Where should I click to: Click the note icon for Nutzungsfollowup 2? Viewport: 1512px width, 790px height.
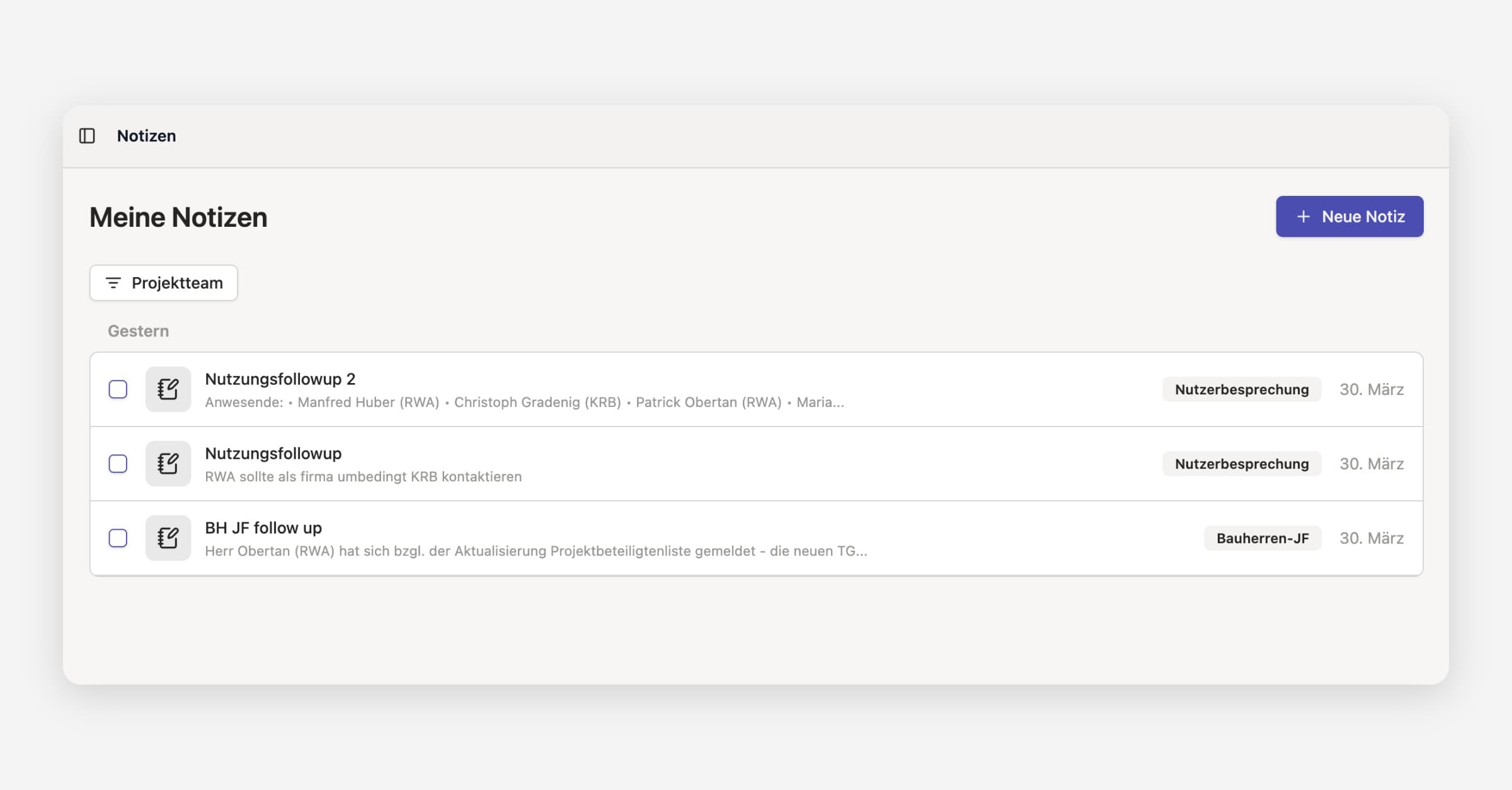pos(168,389)
